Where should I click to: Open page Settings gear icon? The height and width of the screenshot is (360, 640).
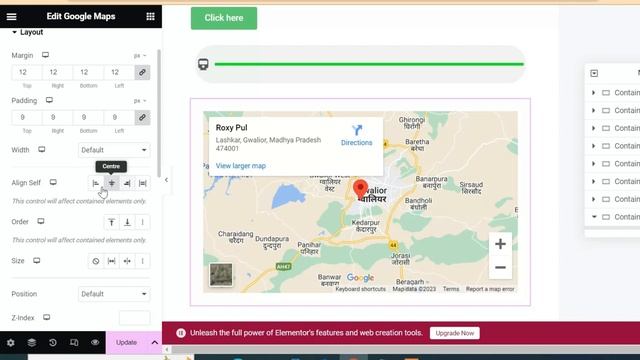tap(11, 342)
